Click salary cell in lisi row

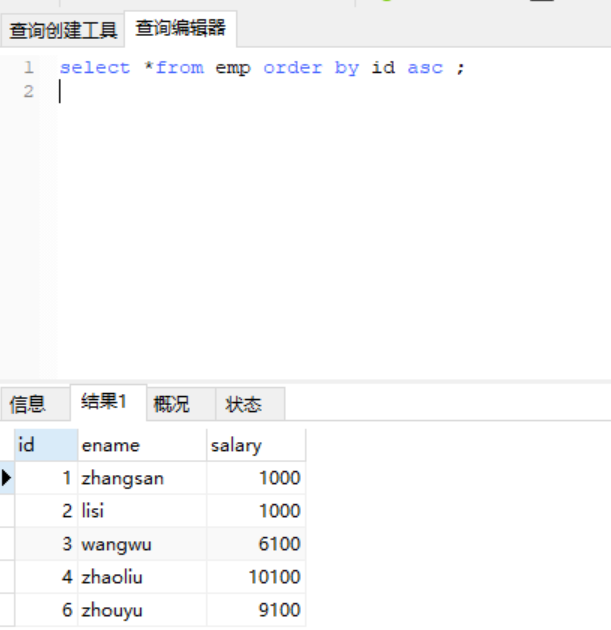(x=256, y=511)
